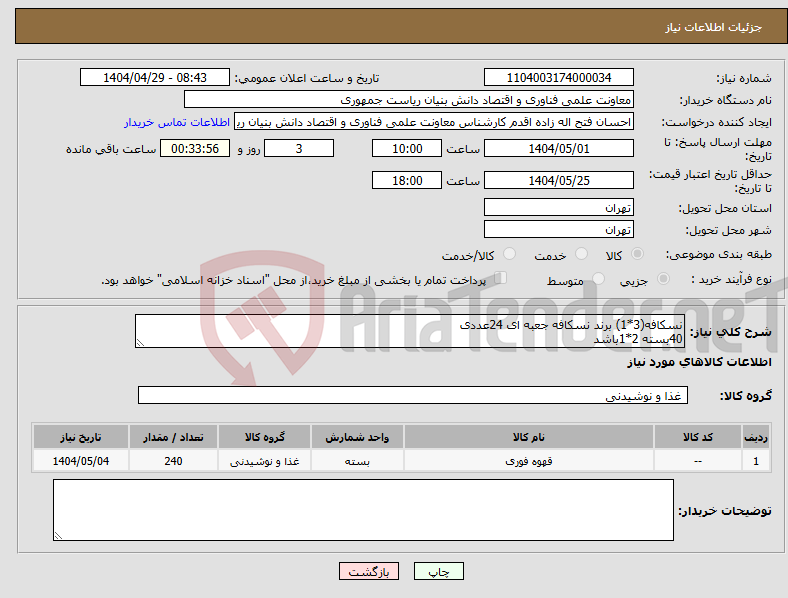Click the واحد شمارش column header

tap(357, 437)
